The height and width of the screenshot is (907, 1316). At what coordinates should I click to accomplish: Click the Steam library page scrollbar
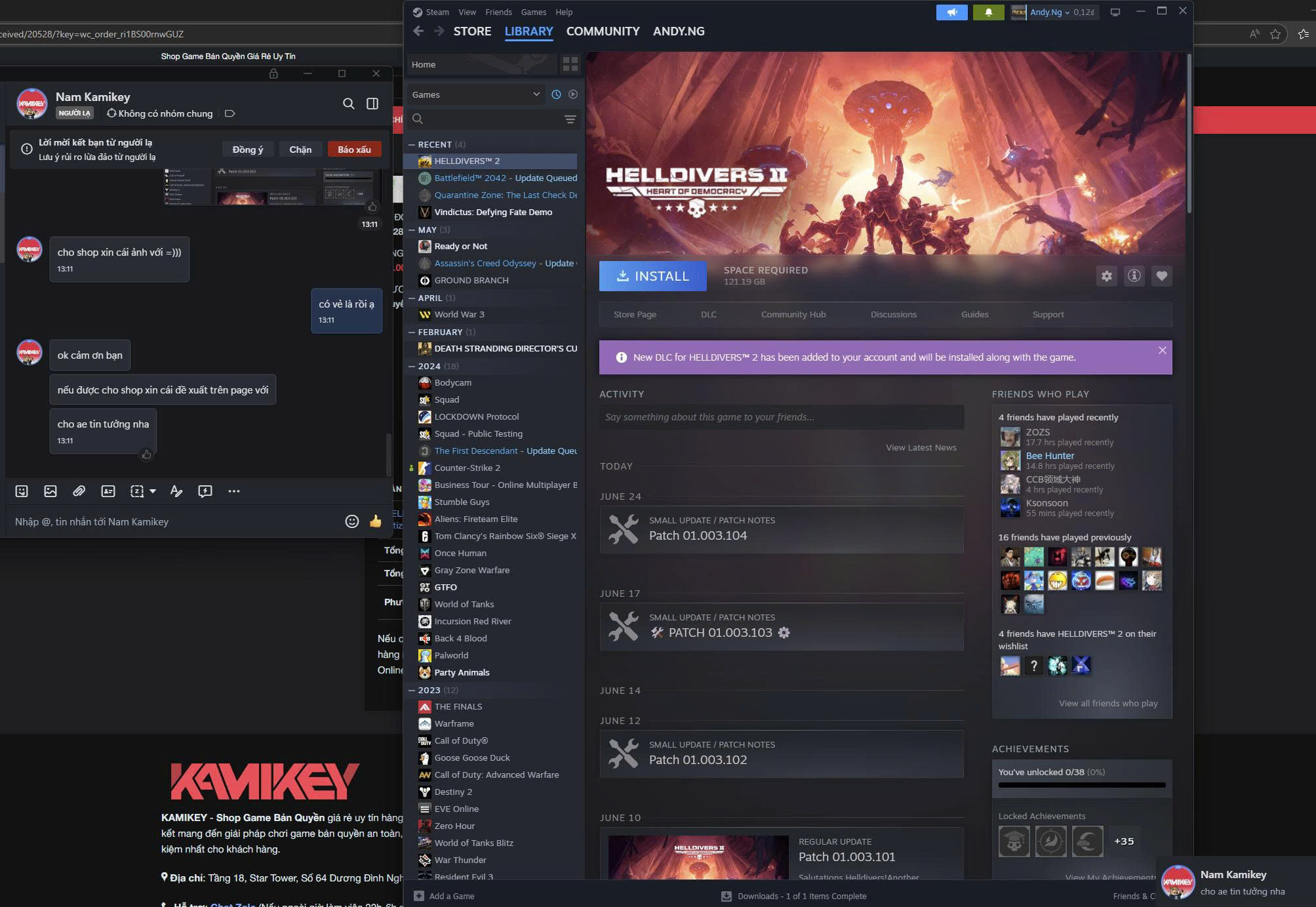(x=1189, y=133)
